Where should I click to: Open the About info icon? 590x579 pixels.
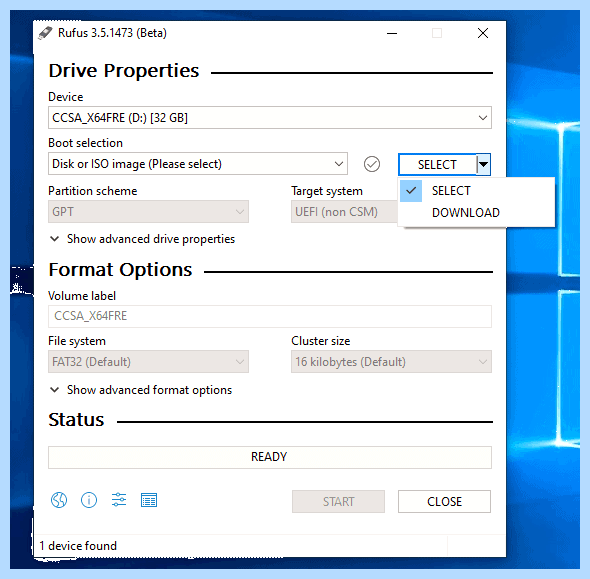pos(89,500)
